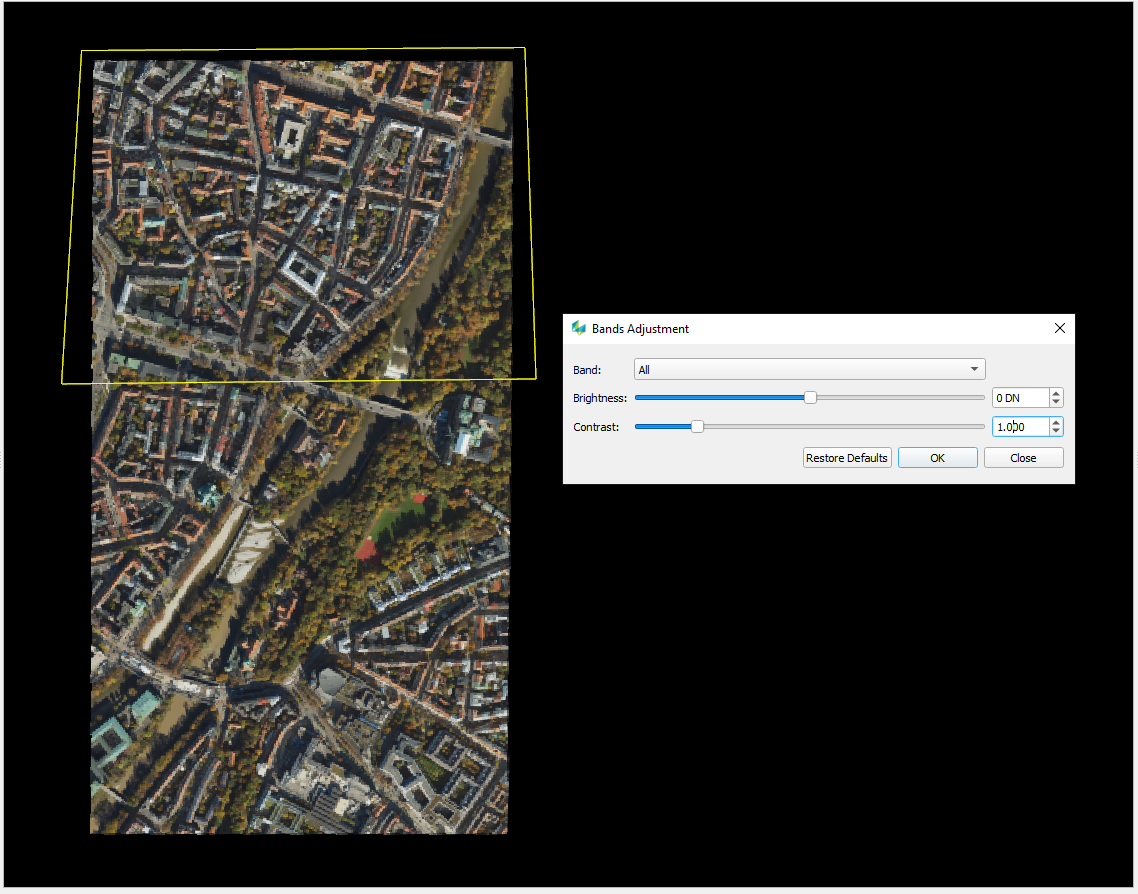Screen dimensions: 1138x894
Task: Click the Contrast slider handle
Action: (698, 427)
